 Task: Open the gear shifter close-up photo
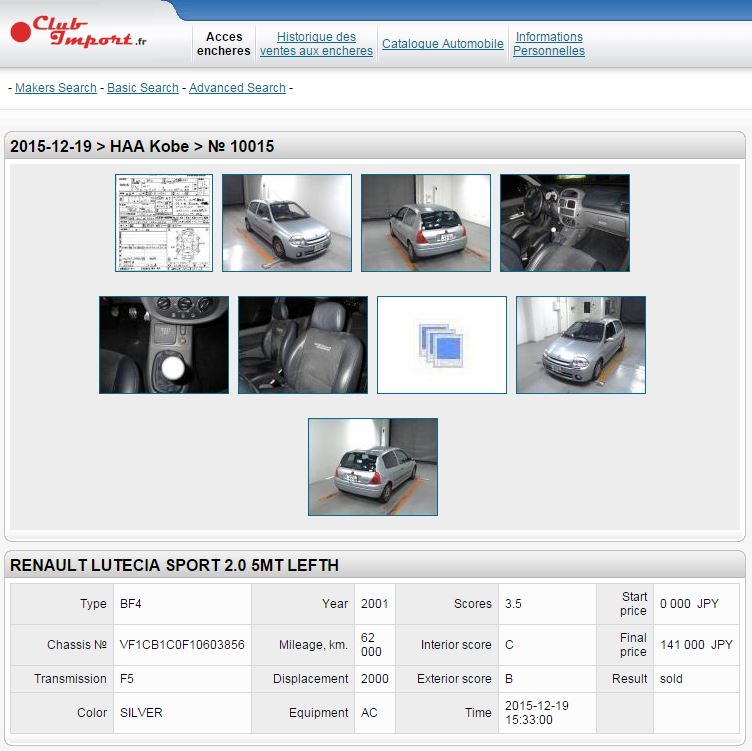click(164, 345)
